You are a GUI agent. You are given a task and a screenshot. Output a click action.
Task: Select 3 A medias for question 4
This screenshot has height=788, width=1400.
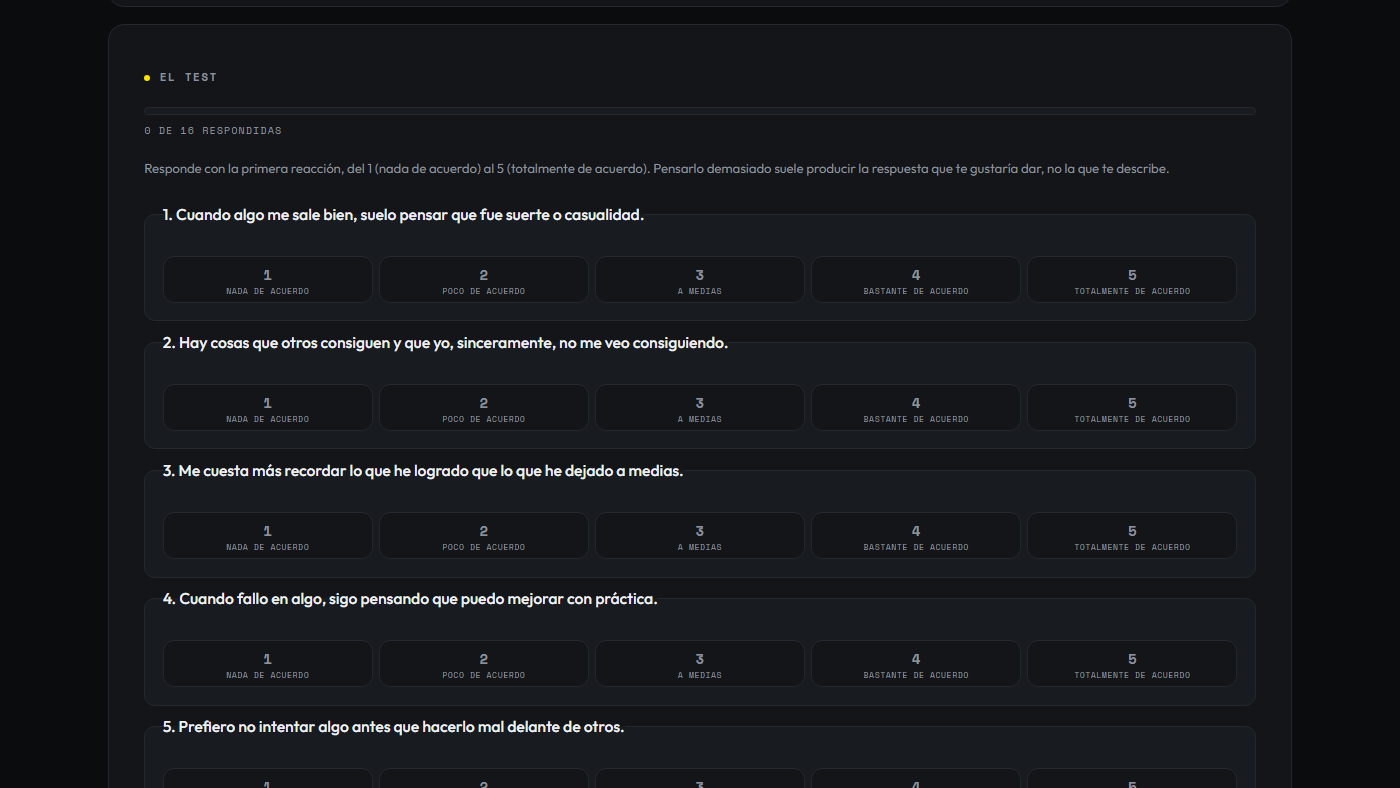pos(700,663)
